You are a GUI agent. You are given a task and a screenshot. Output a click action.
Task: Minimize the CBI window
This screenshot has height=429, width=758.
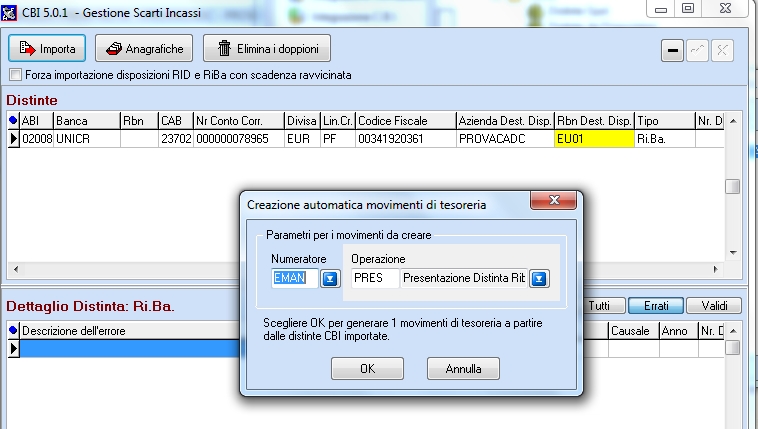(661, 9)
